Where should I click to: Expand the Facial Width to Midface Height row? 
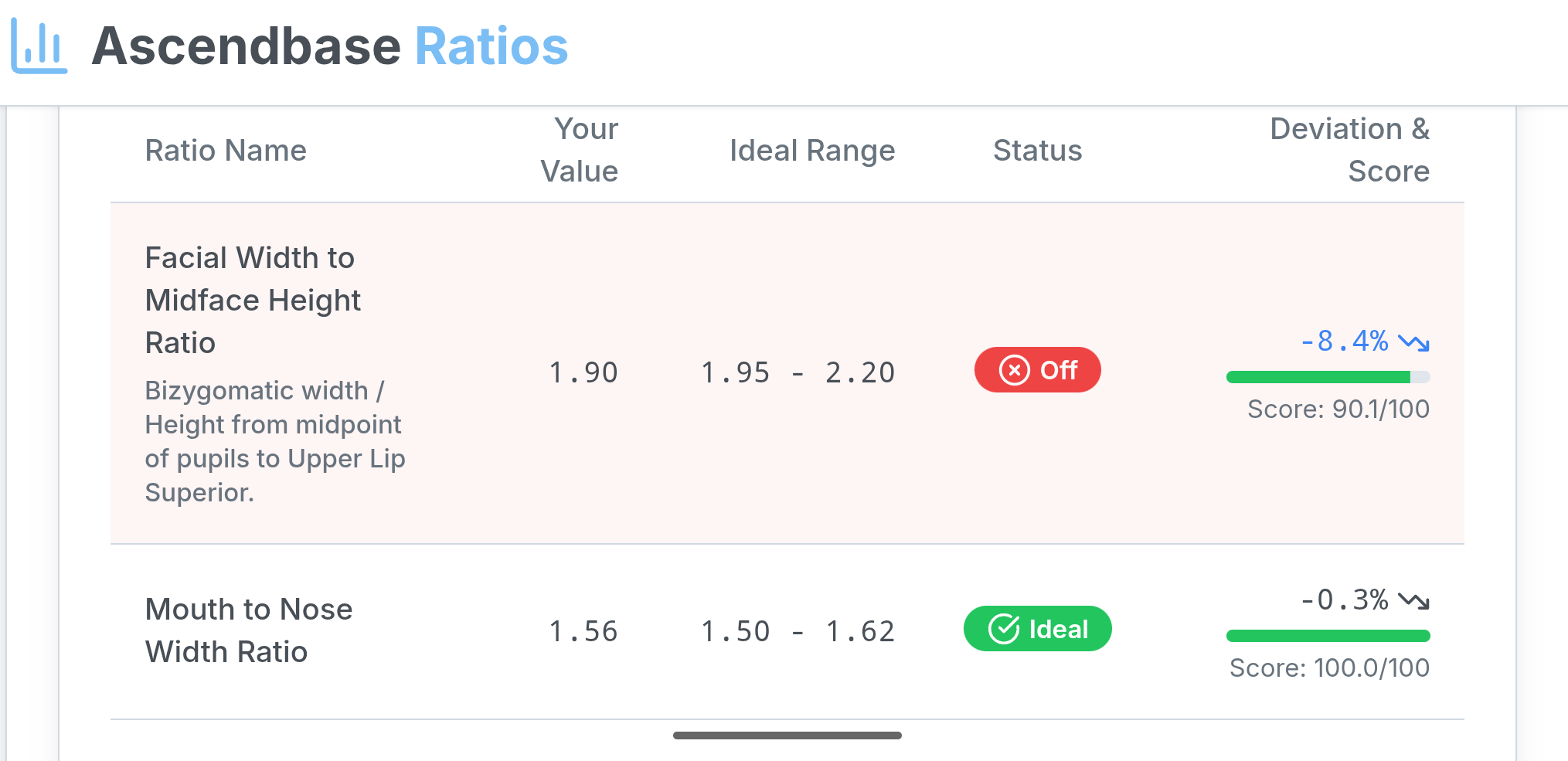point(252,300)
